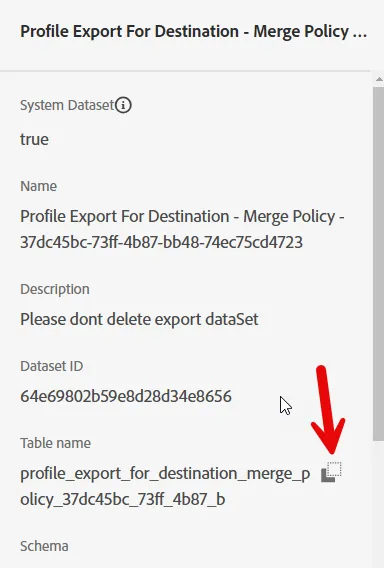The height and width of the screenshot is (568, 384).
Task: Click the truncated panel title heading
Action: pos(193,32)
